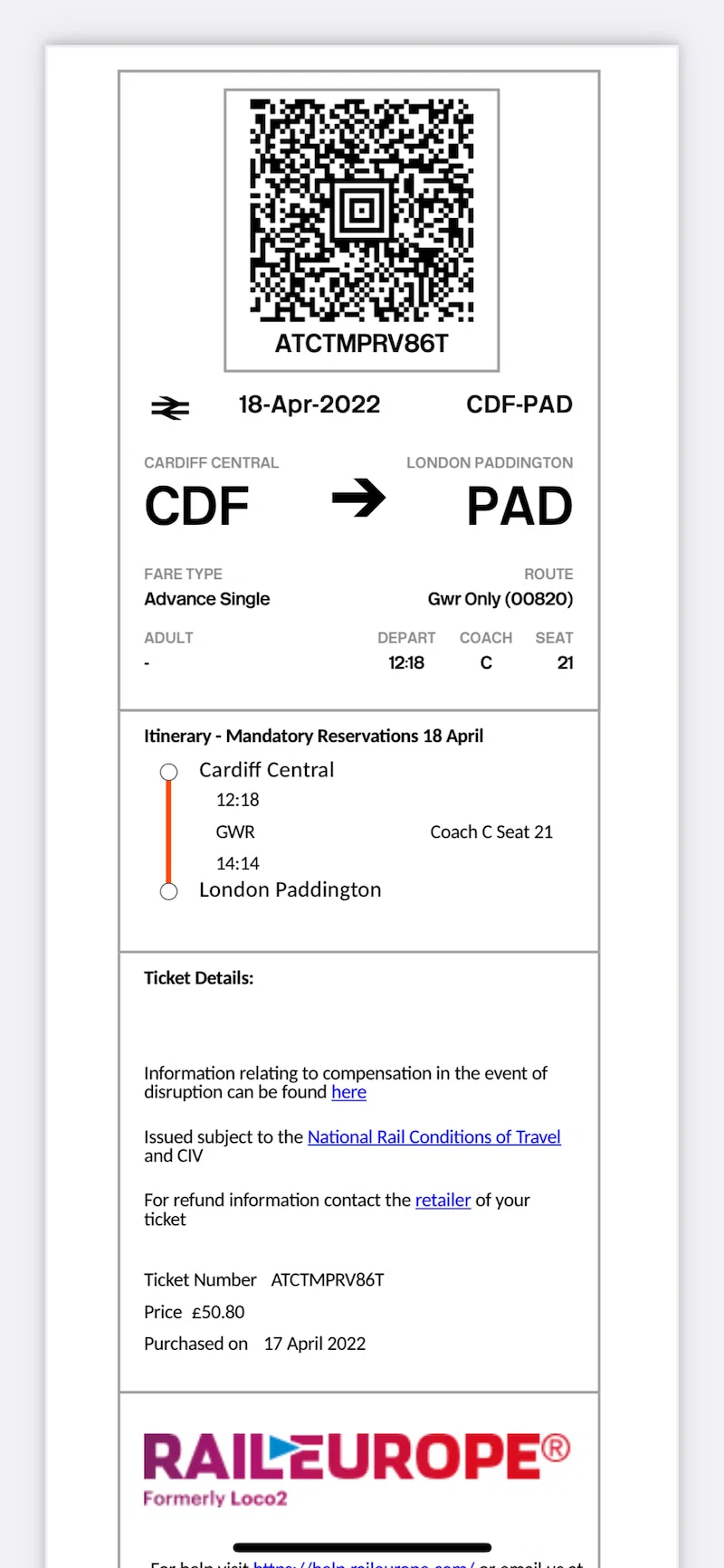Click the Ticket Number ATCTMPRV86T line
The image size is (724, 1568).
[x=264, y=1279]
